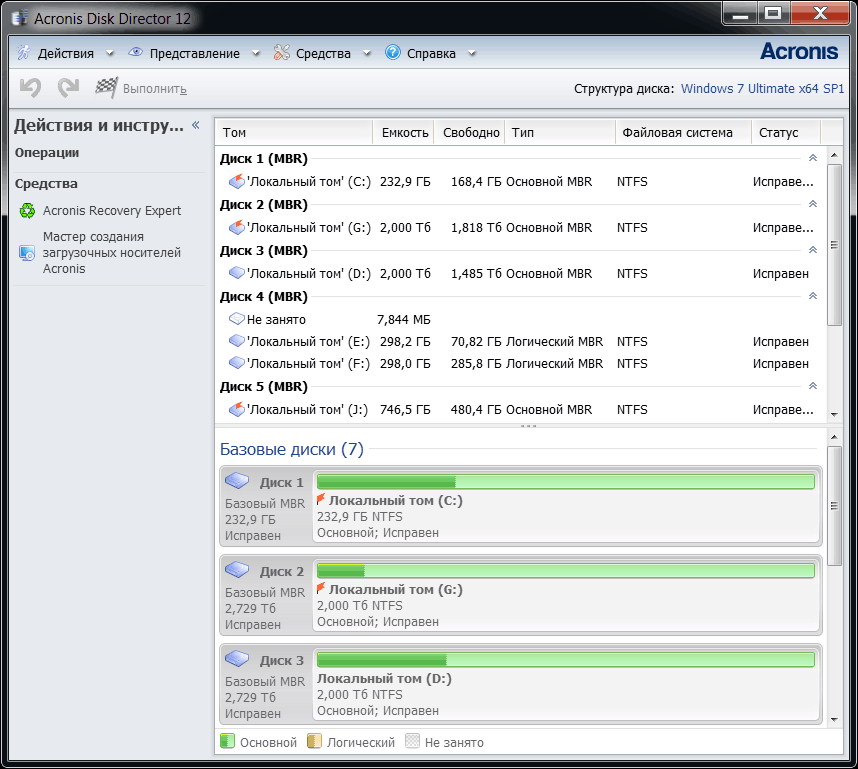Click the question mark Справка icon
Viewport: 858px width, 769px height.
point(393,53)
